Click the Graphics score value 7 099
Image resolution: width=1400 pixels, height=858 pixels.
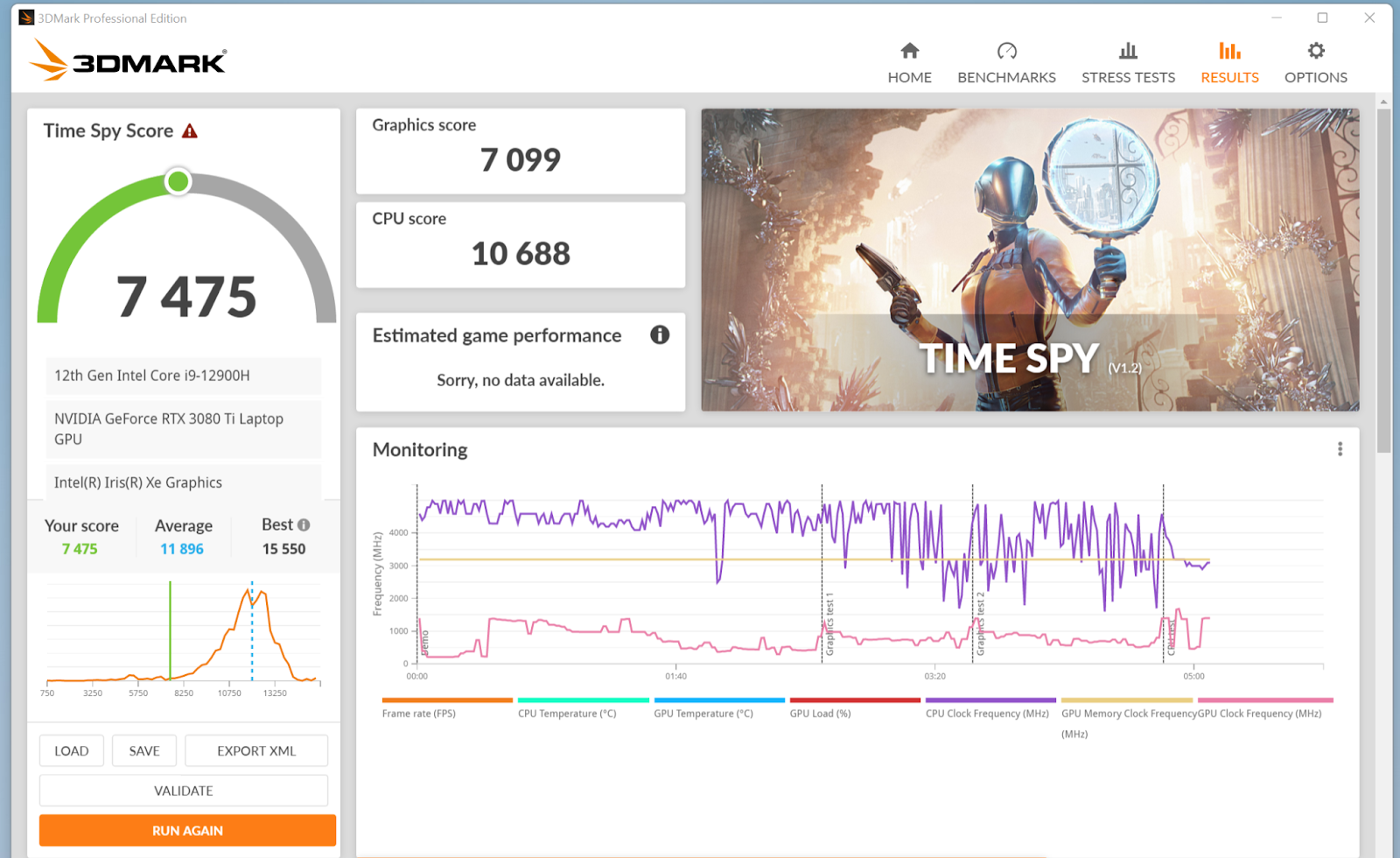click(521, 160)
